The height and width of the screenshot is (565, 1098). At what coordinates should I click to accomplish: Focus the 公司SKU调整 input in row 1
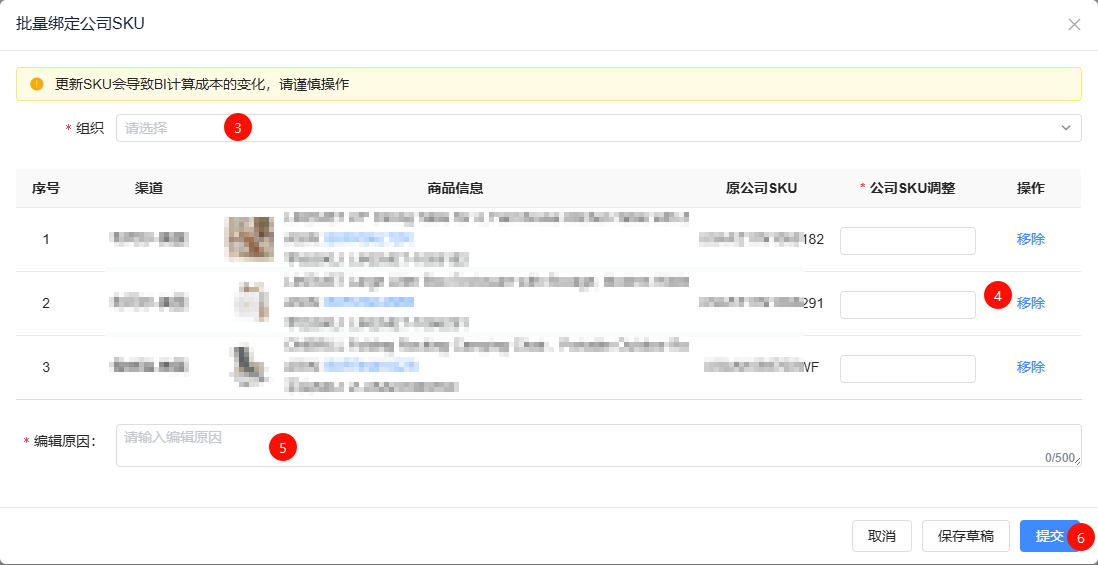pos(907,241)
